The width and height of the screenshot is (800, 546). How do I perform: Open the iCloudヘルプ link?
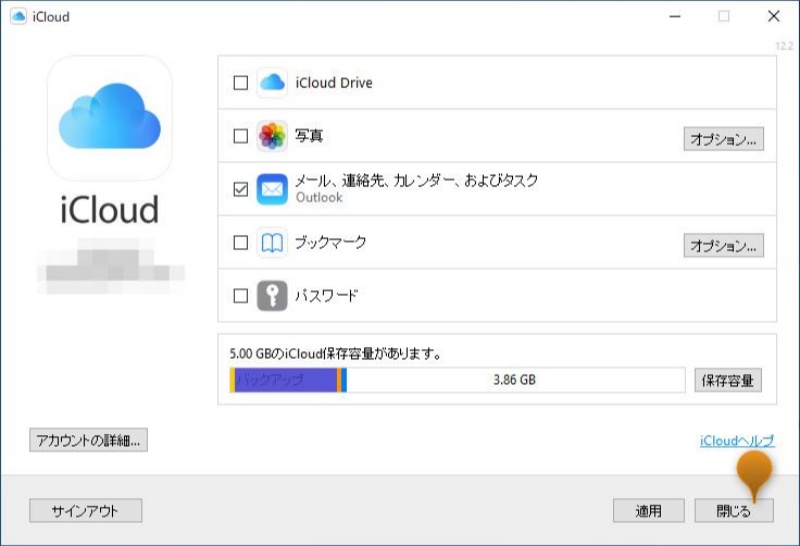(x=737, y=440)
